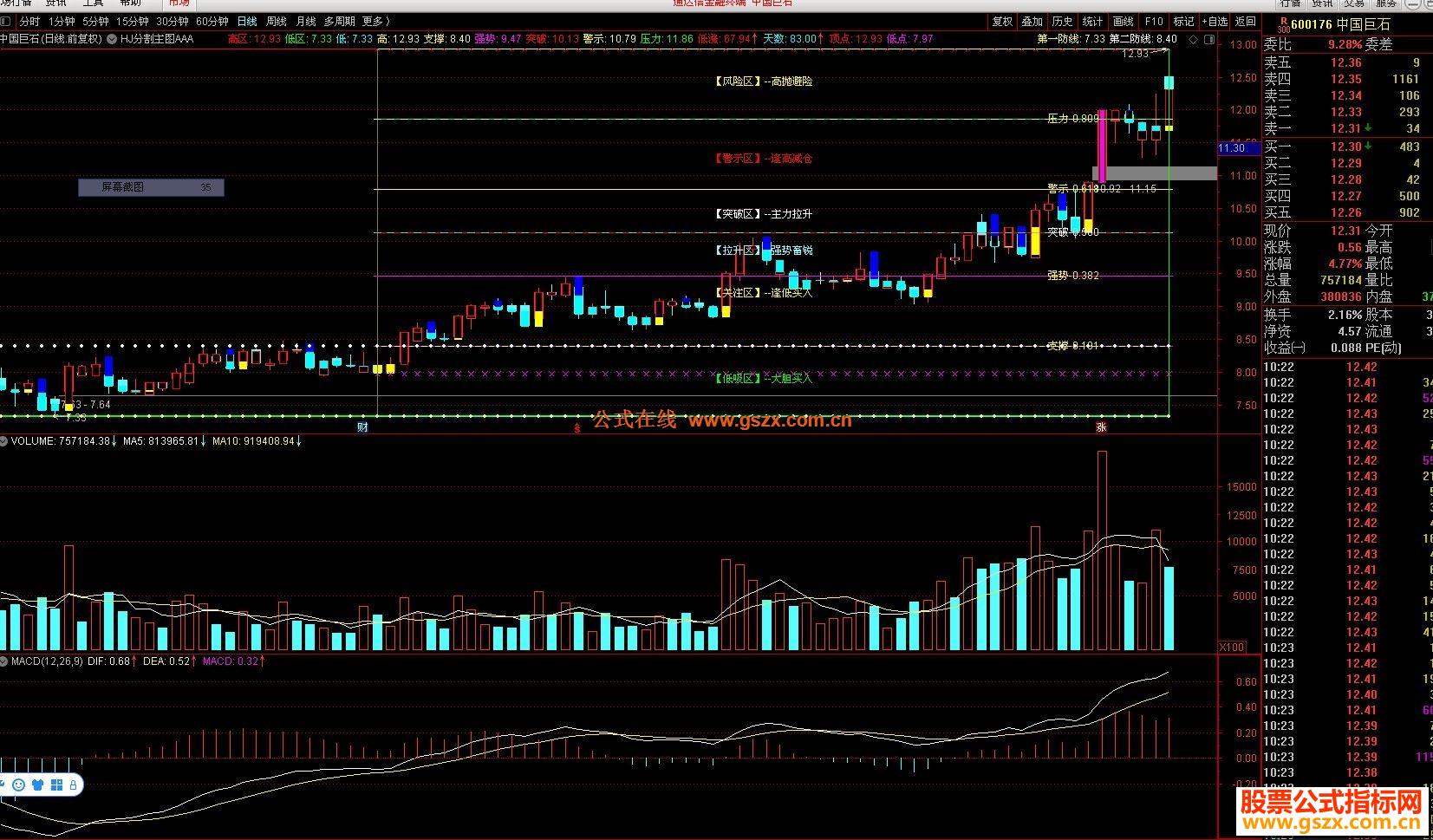Click the 委比 9.28% value

pos(1345,44)
